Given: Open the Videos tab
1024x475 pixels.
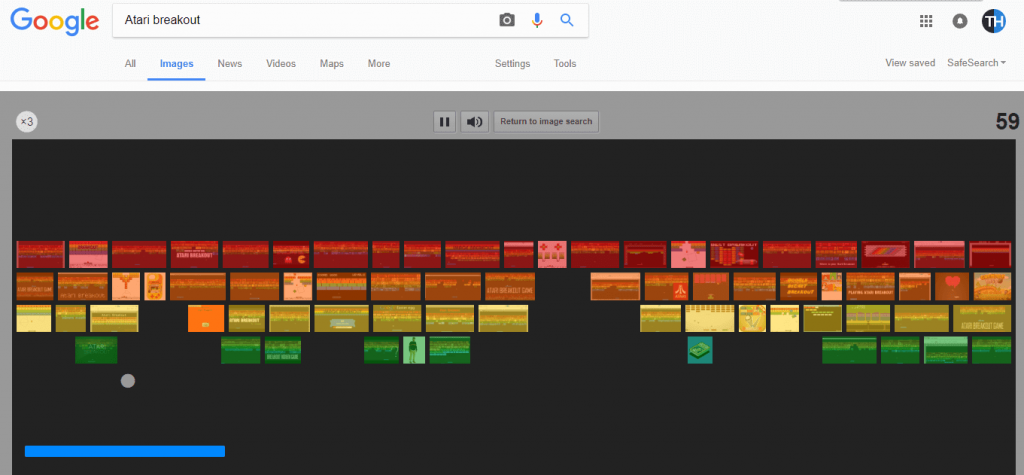Looking at the screenshot, I should coord(281,63).
